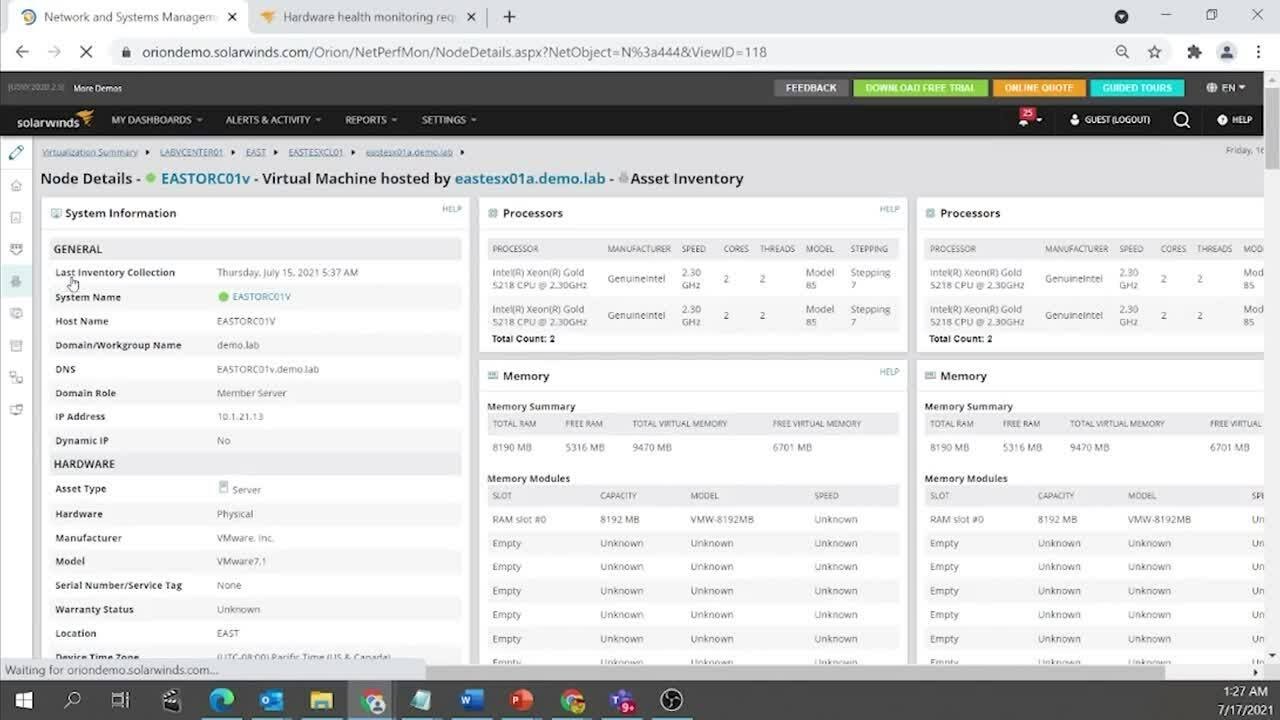Expand the Settings menu
Viewport: 1280px width, 720px height.
click(449, 120)
